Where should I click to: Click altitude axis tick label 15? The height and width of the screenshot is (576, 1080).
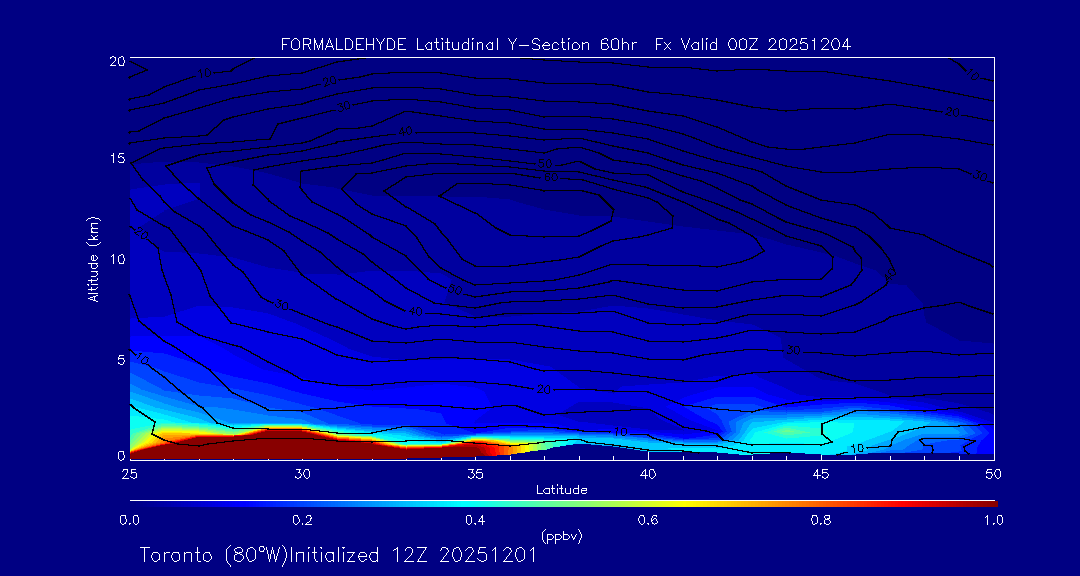116,159
